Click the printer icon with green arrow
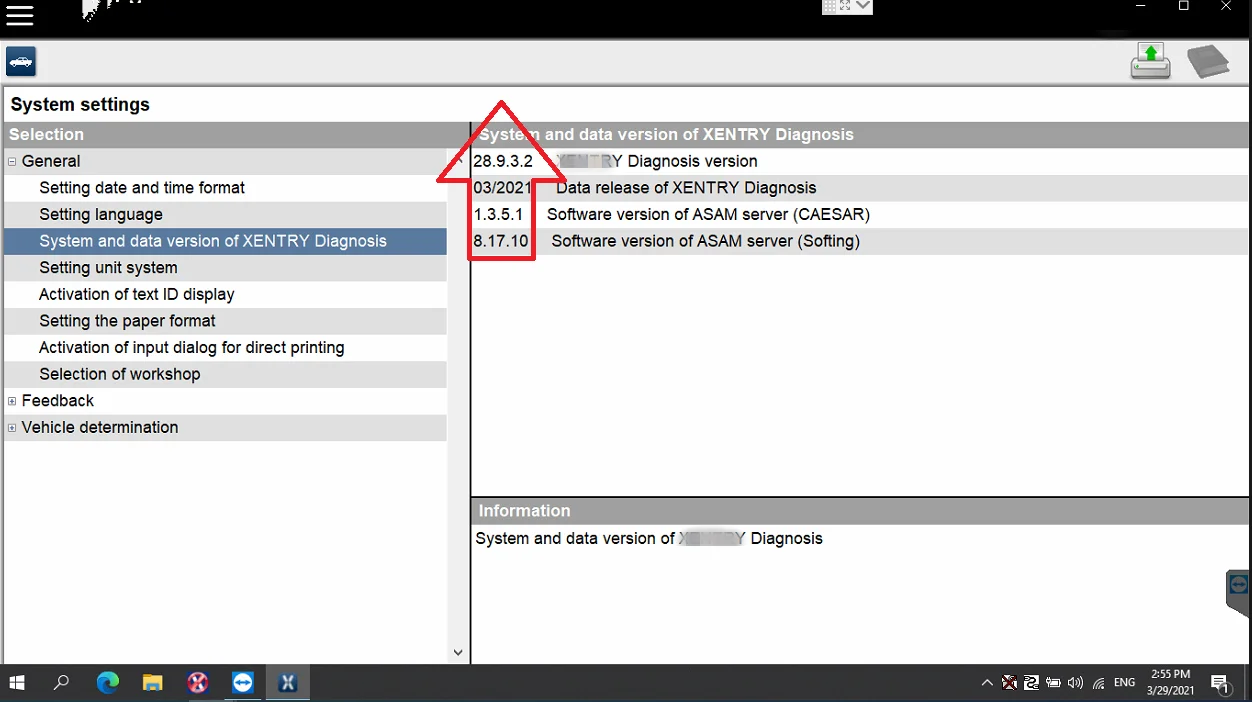 (1150, 62)
